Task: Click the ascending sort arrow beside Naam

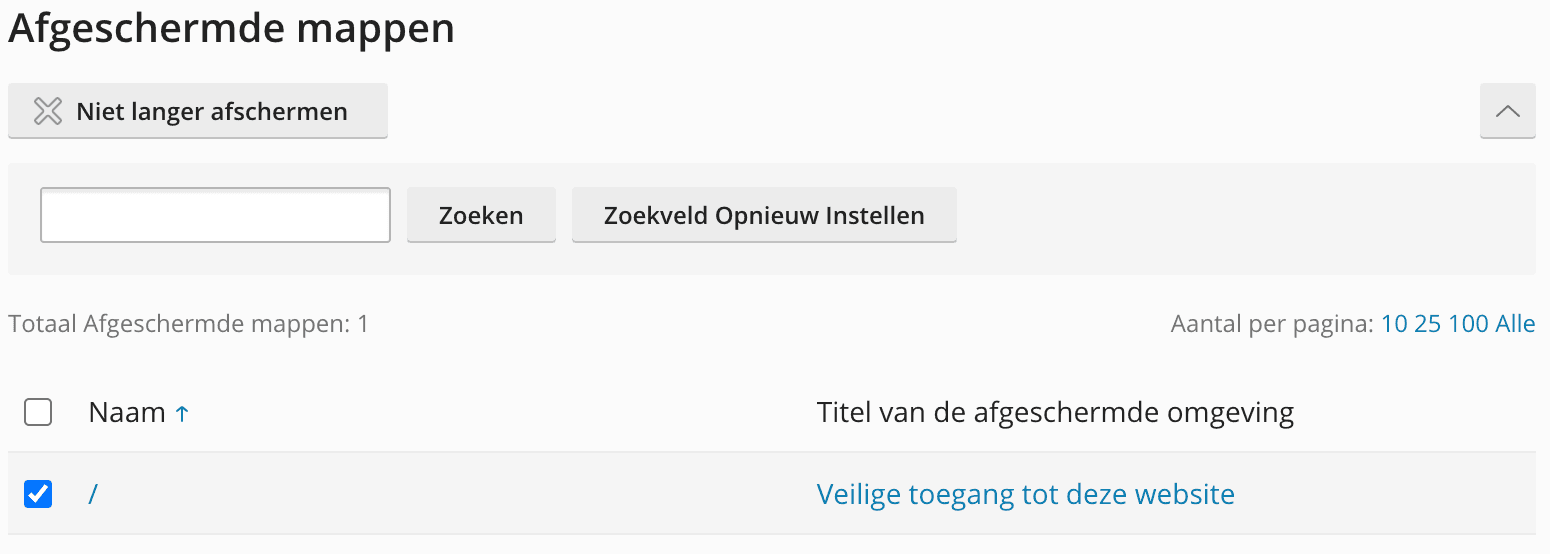Action: (x=182, y=413)
